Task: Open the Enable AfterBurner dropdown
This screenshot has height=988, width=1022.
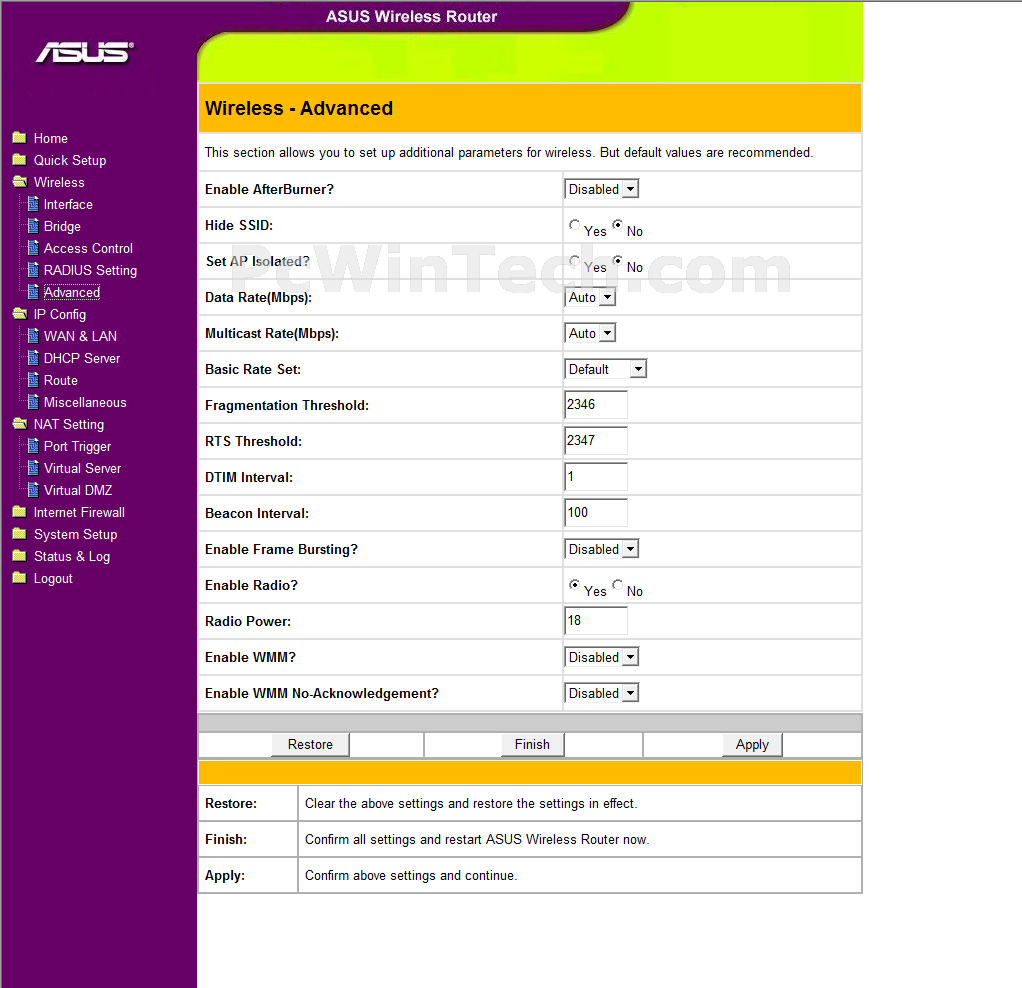Action: tap(602, 189)
